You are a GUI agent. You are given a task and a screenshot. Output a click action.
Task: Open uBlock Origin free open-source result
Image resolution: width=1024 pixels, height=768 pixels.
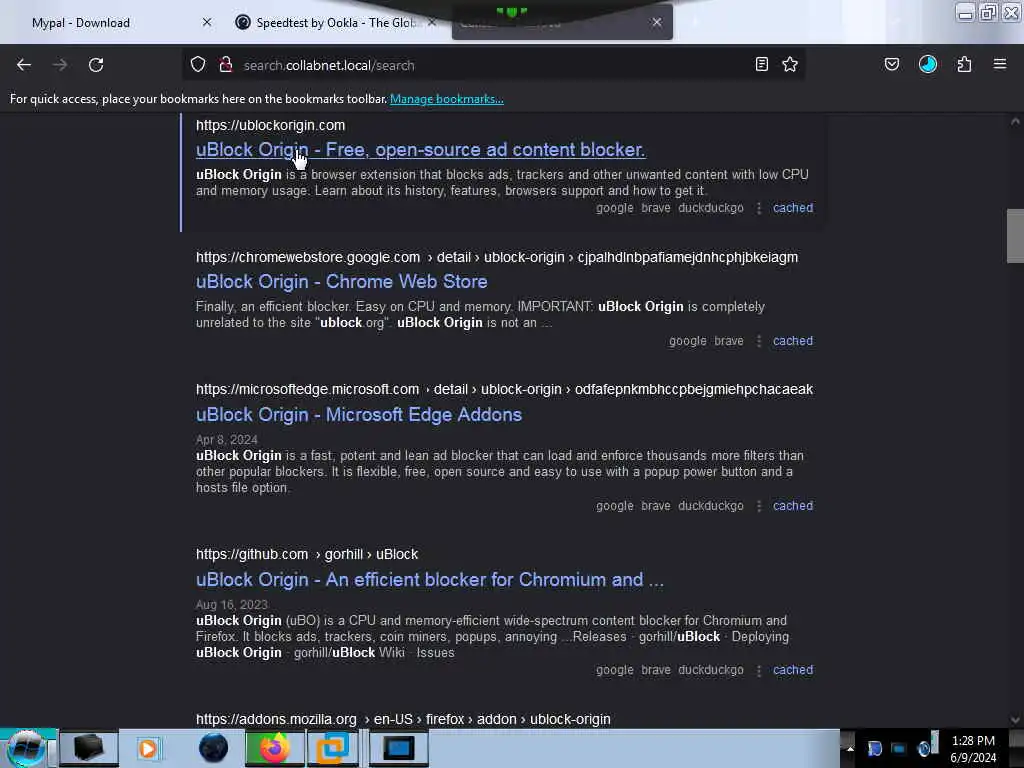(421, 150)
